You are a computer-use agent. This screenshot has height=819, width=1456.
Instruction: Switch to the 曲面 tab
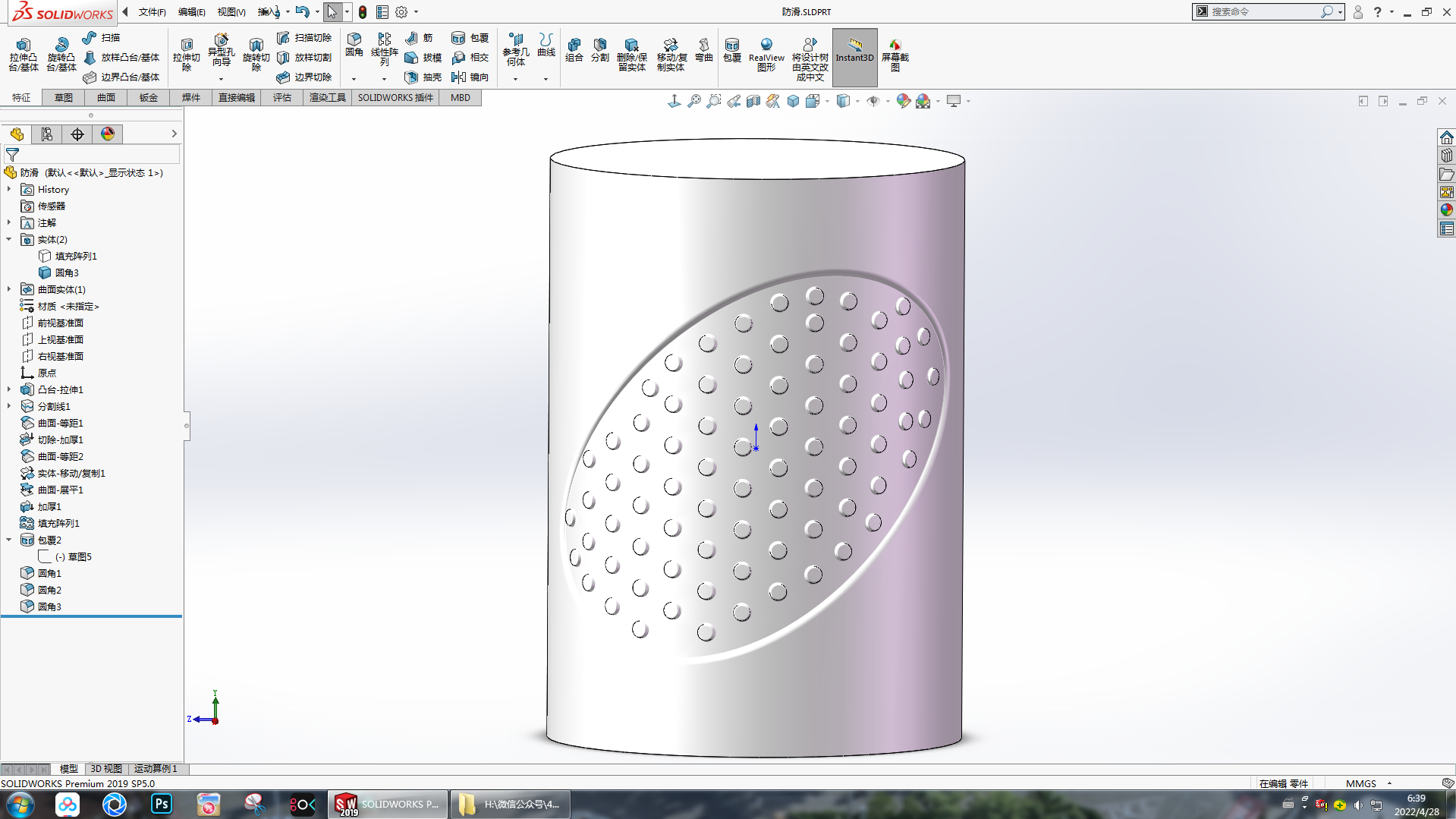106,98
